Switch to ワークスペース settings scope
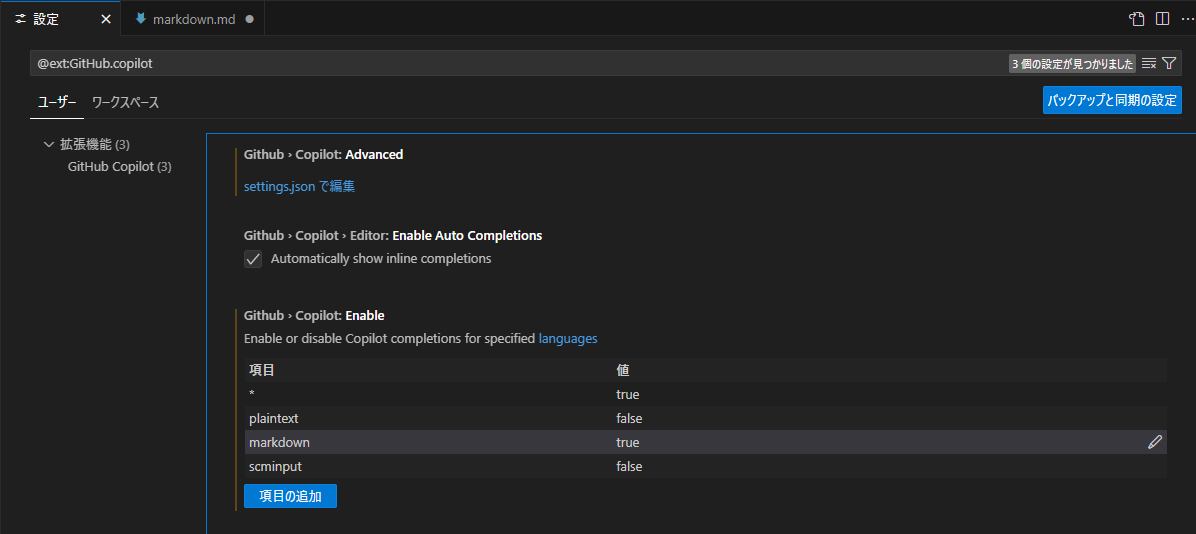The image size is (1196, 534). (125, 102)
